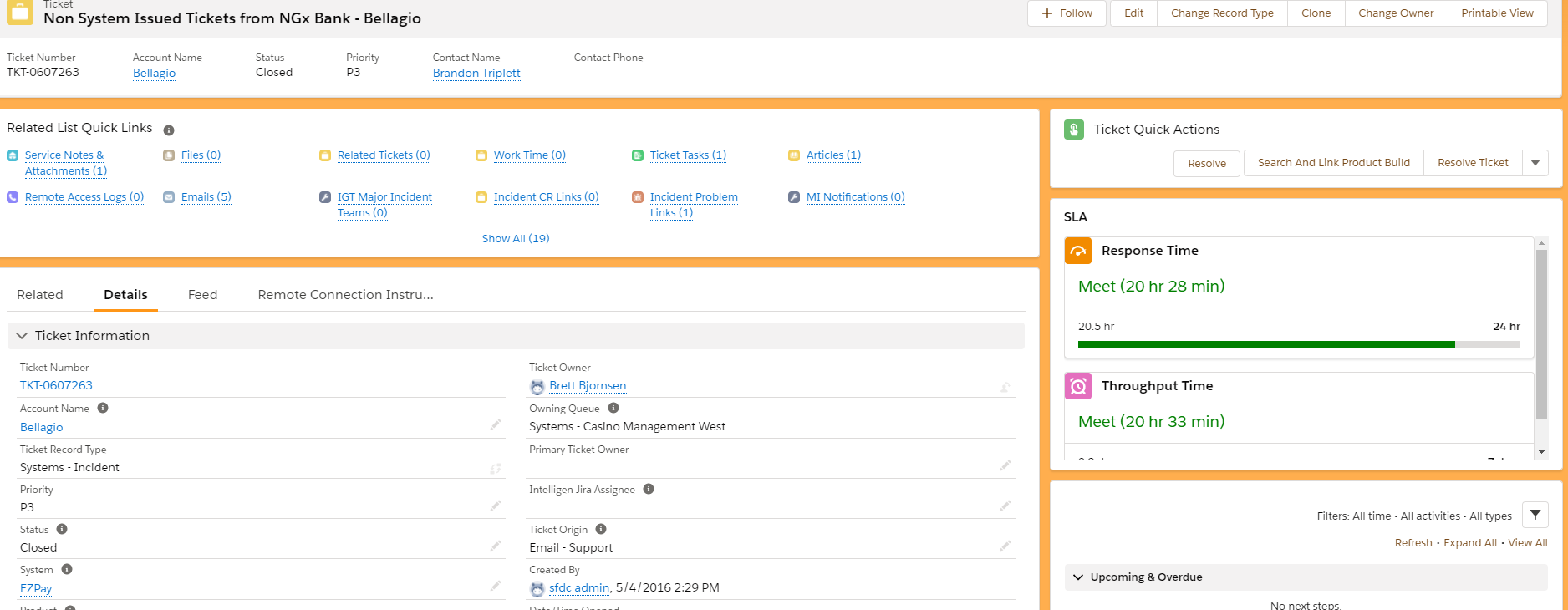Screen dimensions: 1568x610
Task: Click the info icon next to Ticket Origin
Action: tap(601, 530)
